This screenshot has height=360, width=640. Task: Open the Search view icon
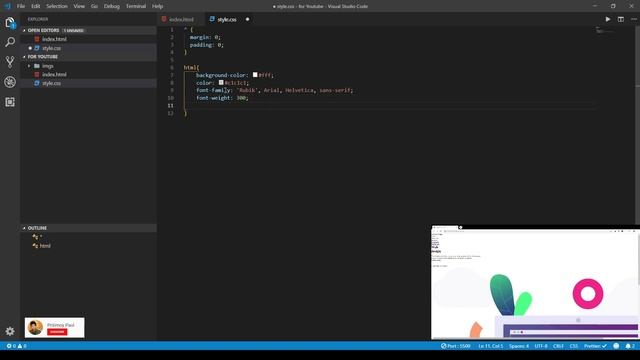[x=10, y=42]
